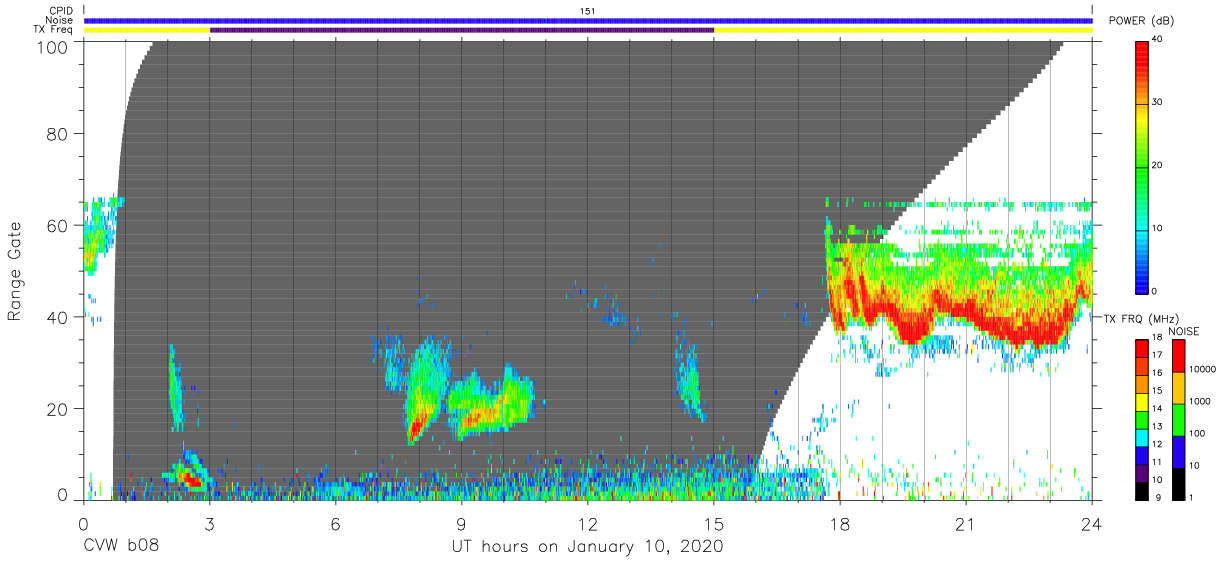The image size is (1228, 567).
Task: Pick the green swatch of the noise legend
Action: tap(1178, 419)
